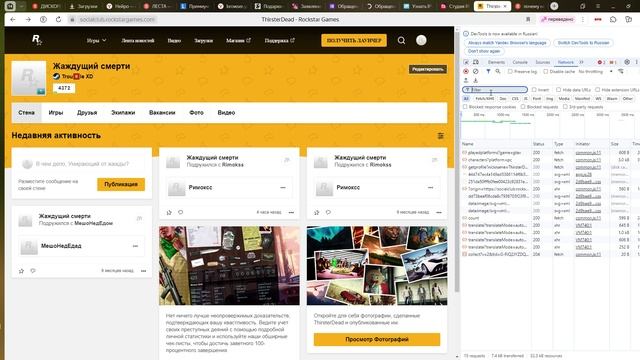Toggle the network filter funnel icon
Viewport: 640px width, 360px height.
(x=488, y=71)
